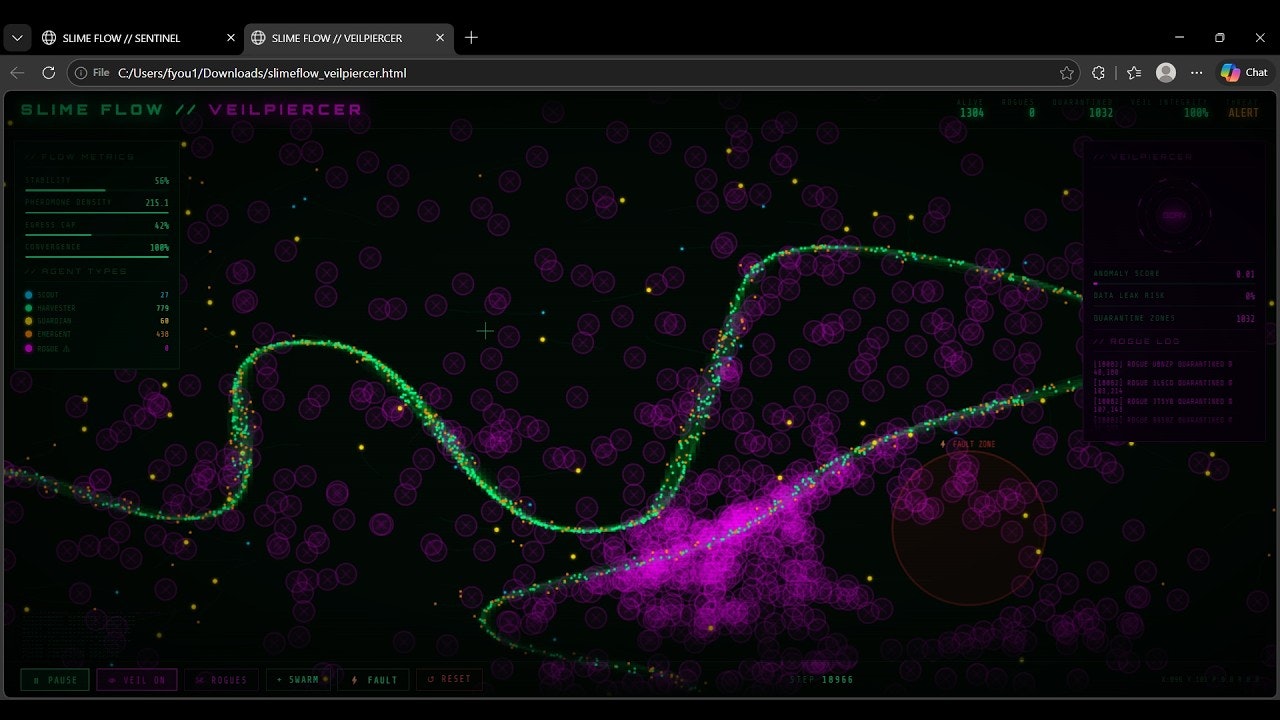
Task: Collapse the ROGUE LOG section
Action: pos(1136,341)
